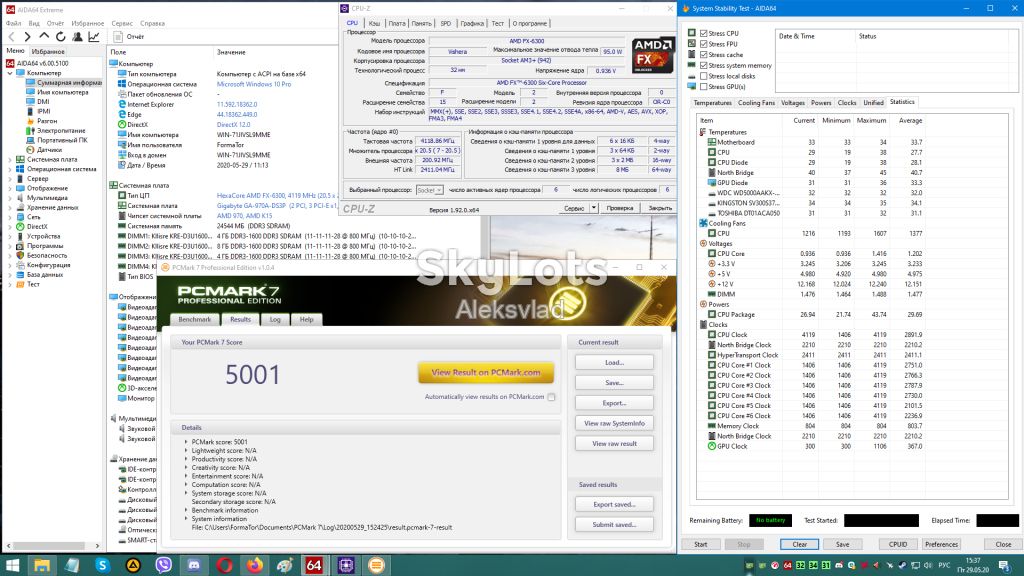Open AIDA64 graph chart toolbar icon
Screen dimensions: 1024x576
point(94,37)
